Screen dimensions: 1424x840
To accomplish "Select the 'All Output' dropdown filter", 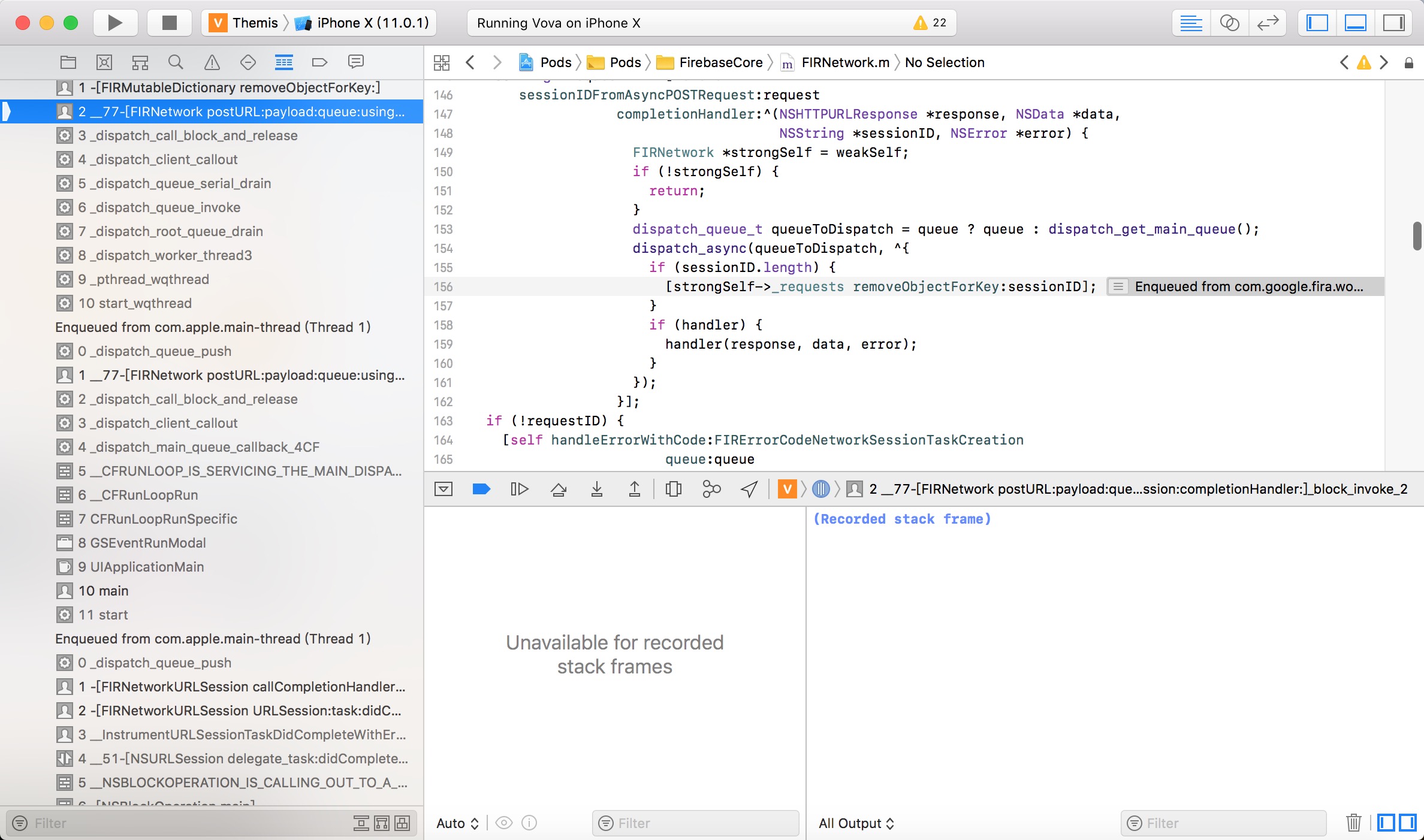I will point(855,822).
